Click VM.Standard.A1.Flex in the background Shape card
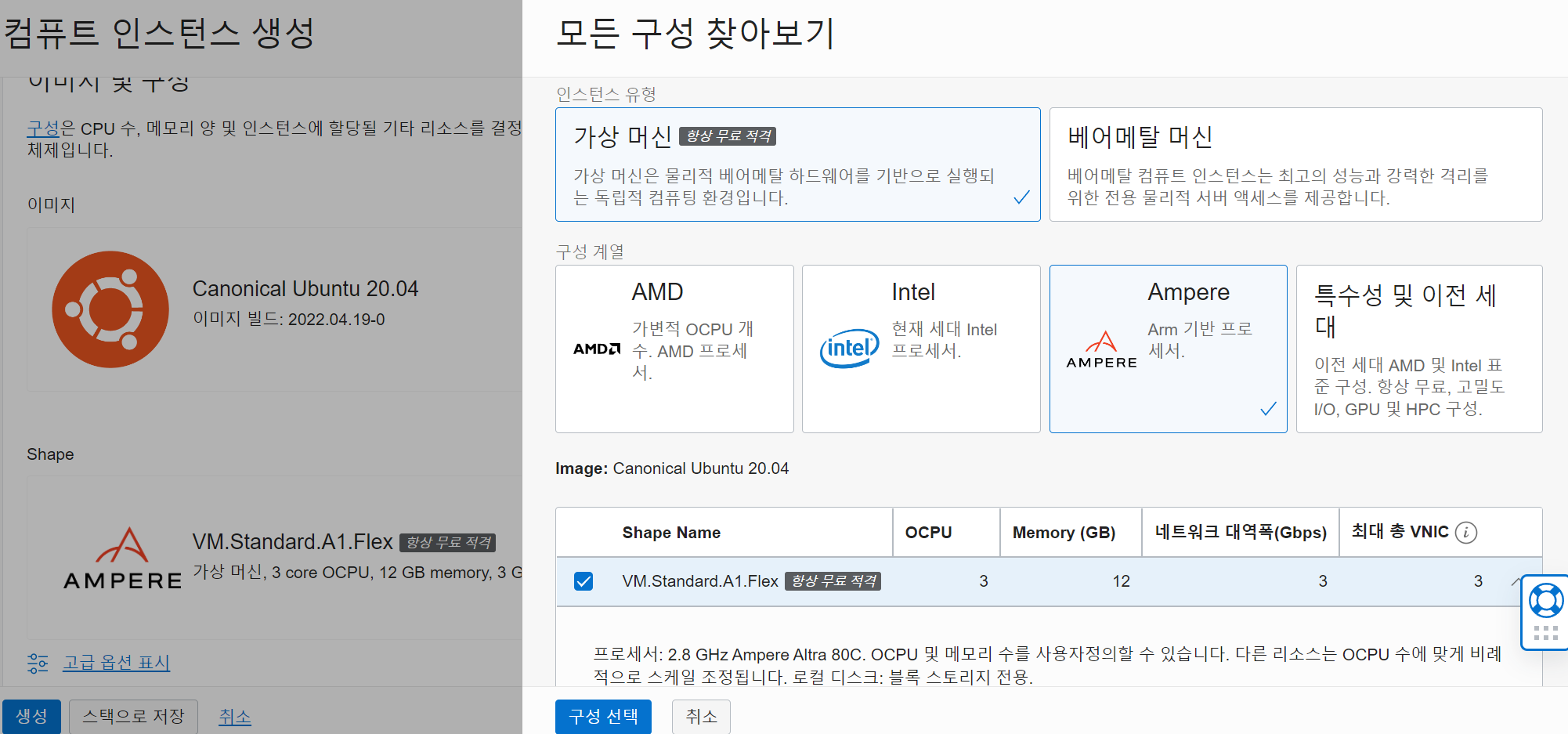This screenshot has height=734, width=1568. pyautogui.click(x=293, y=542)
